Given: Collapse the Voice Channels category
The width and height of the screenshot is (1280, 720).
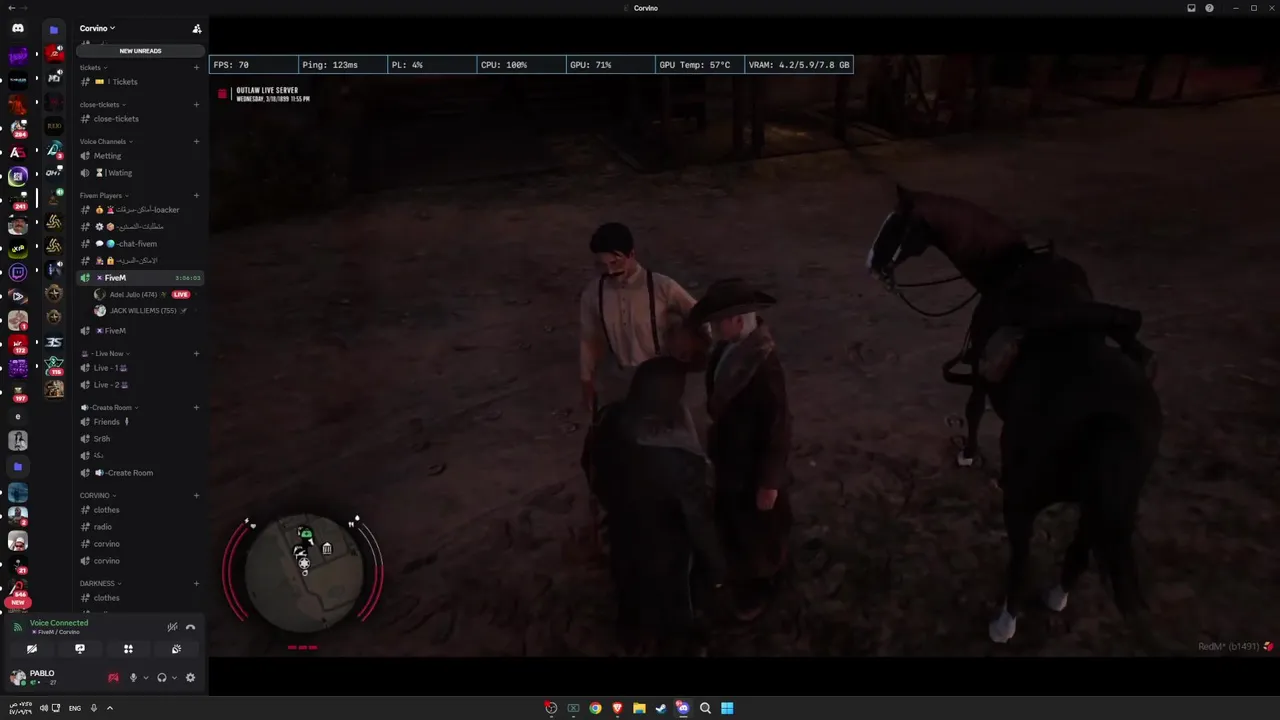Looking at the screenshot, I should point(105,141).
